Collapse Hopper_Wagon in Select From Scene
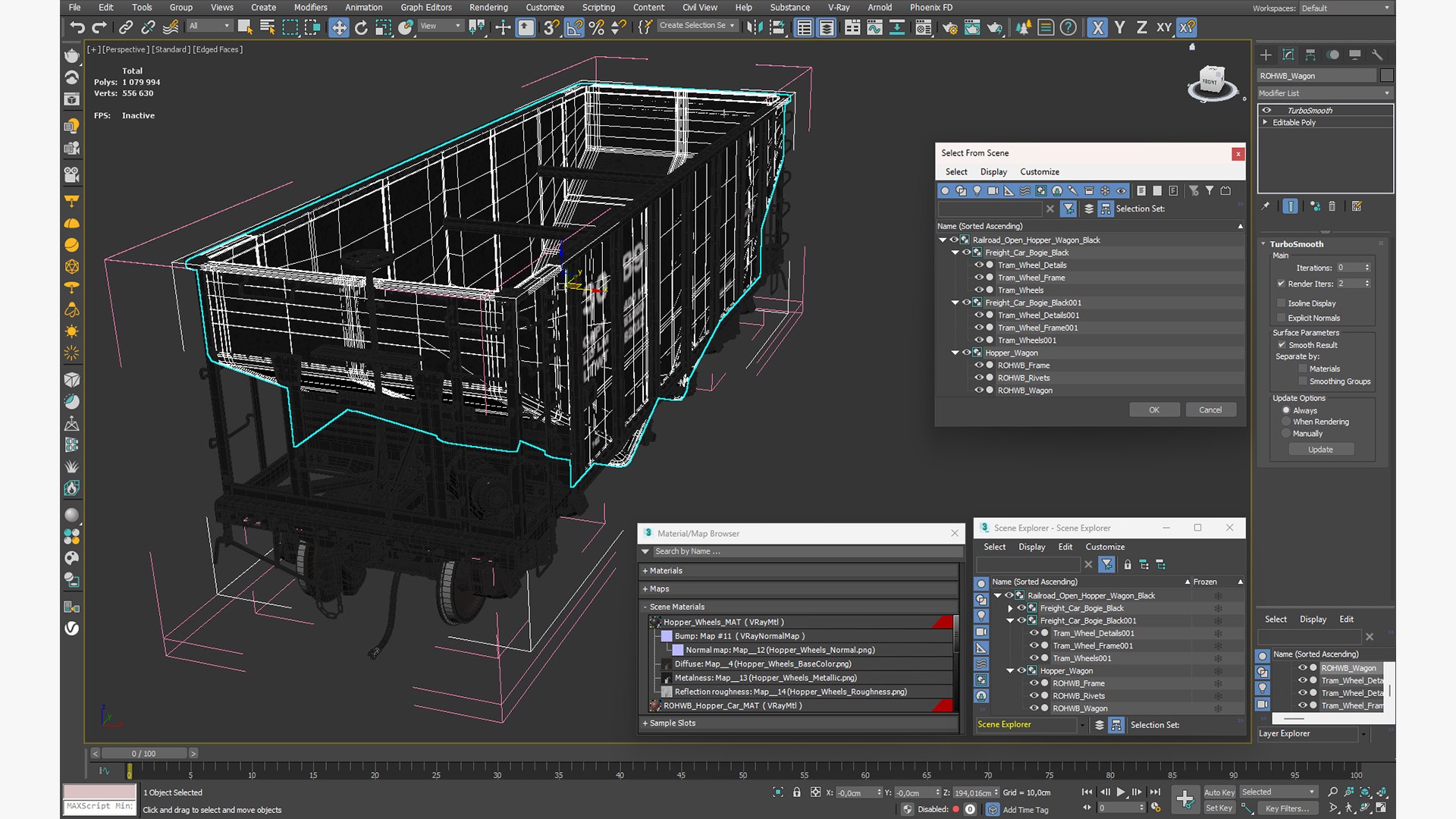1456x819 pixels. (x=955, y=353)
